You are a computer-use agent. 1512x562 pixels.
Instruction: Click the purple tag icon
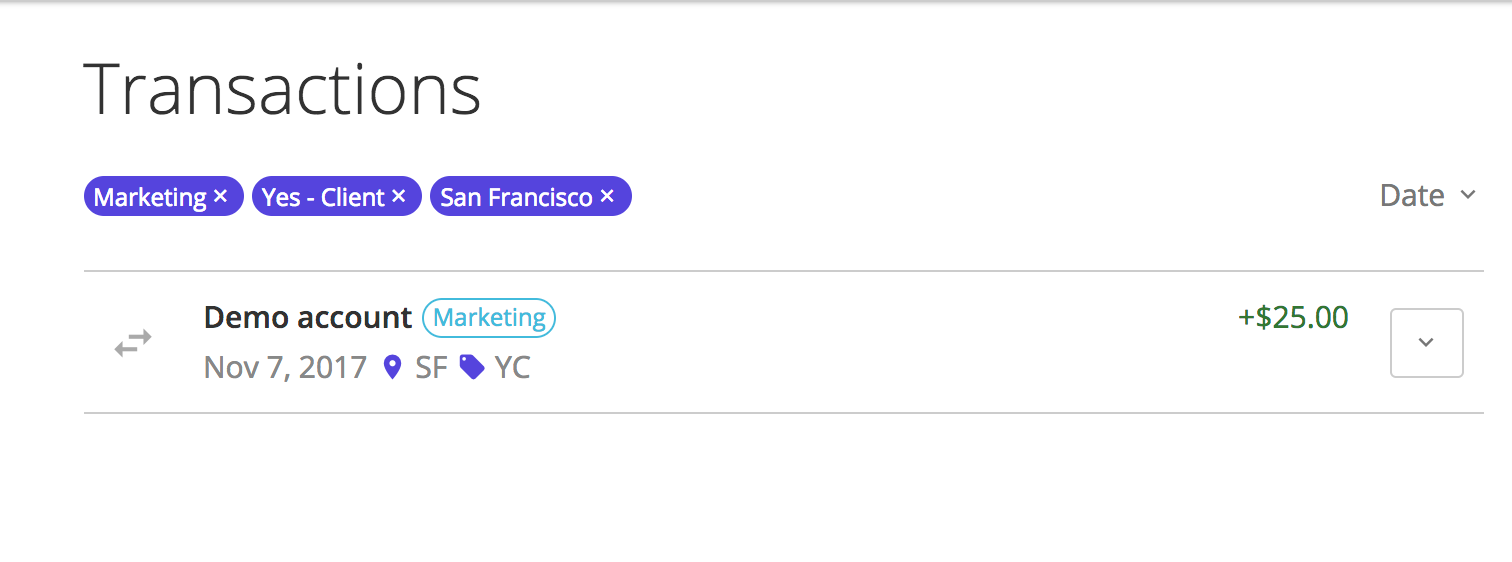tap(471, 368)
